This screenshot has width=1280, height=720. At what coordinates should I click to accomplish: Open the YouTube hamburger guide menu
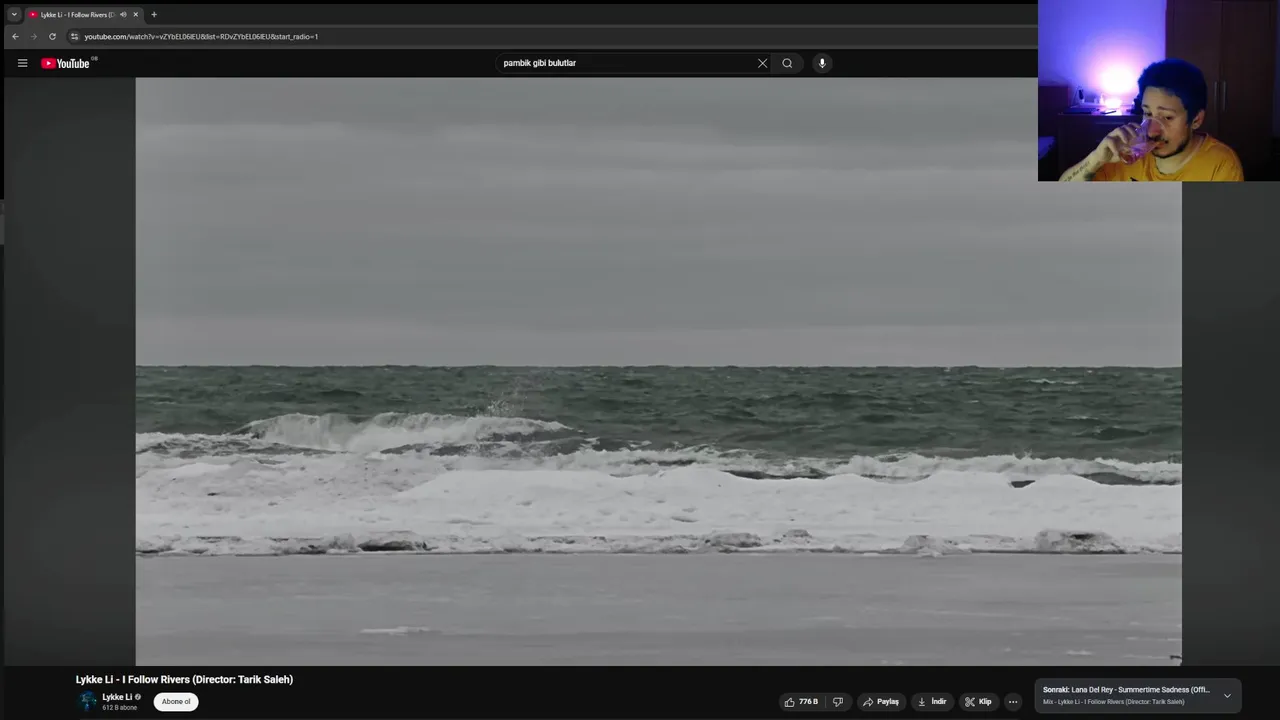coord(22,63)
